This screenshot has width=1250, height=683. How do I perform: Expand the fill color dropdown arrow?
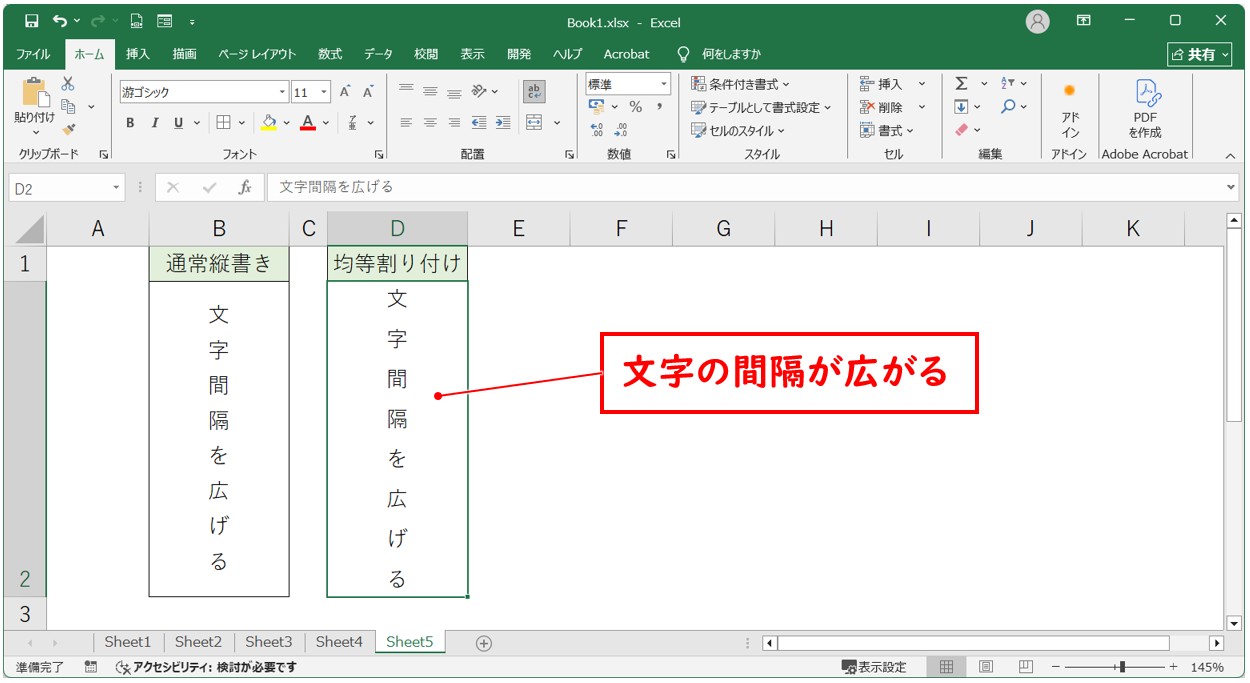pyautogui.click(x=286, y=123)
